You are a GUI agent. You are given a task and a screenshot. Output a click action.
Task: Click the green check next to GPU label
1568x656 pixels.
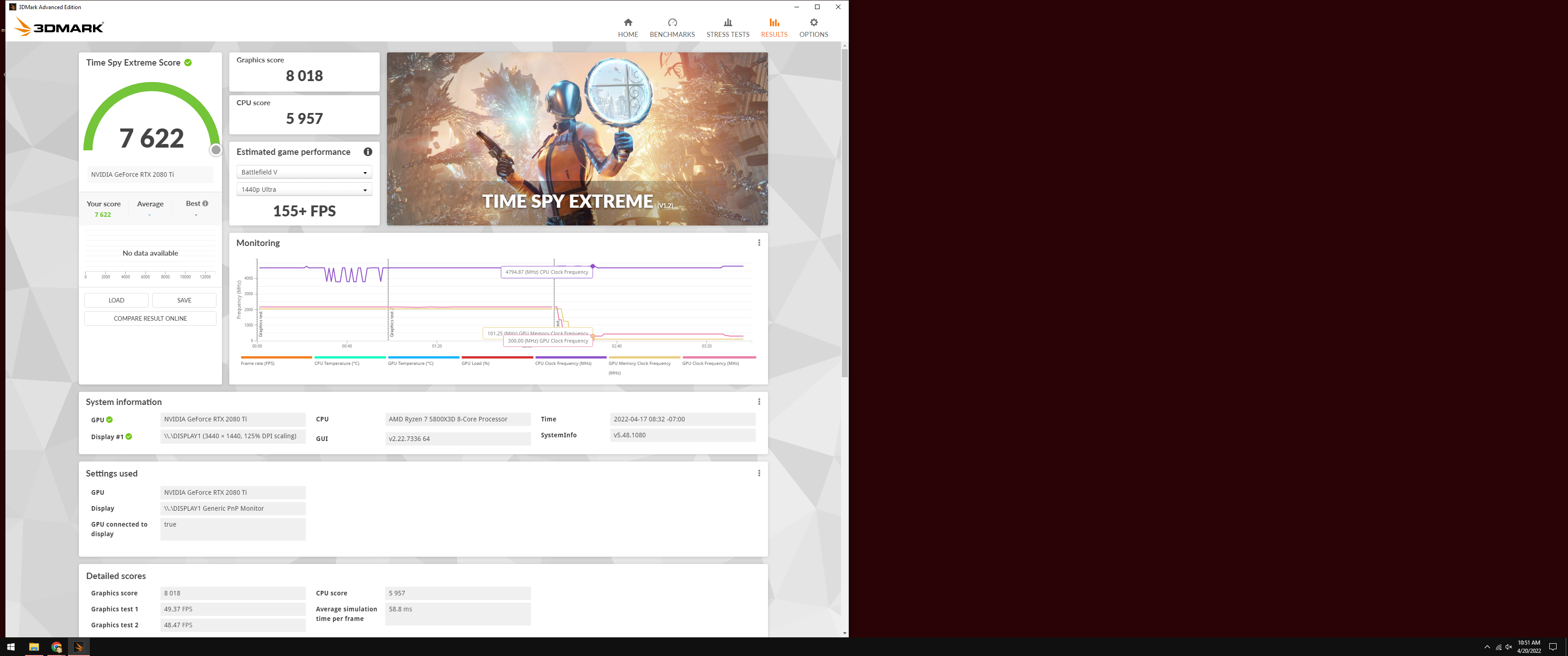coord(109,420)
